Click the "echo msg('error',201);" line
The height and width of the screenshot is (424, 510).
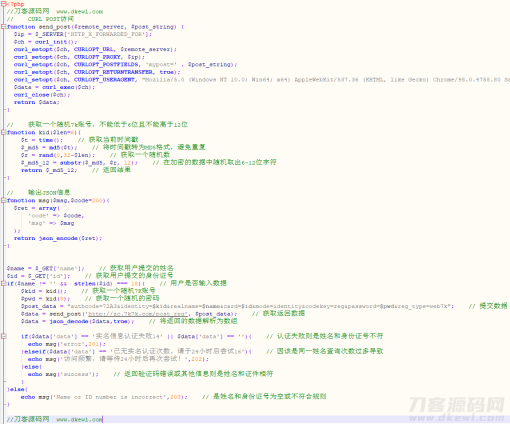pyautogui.click(x=67, y=344)
